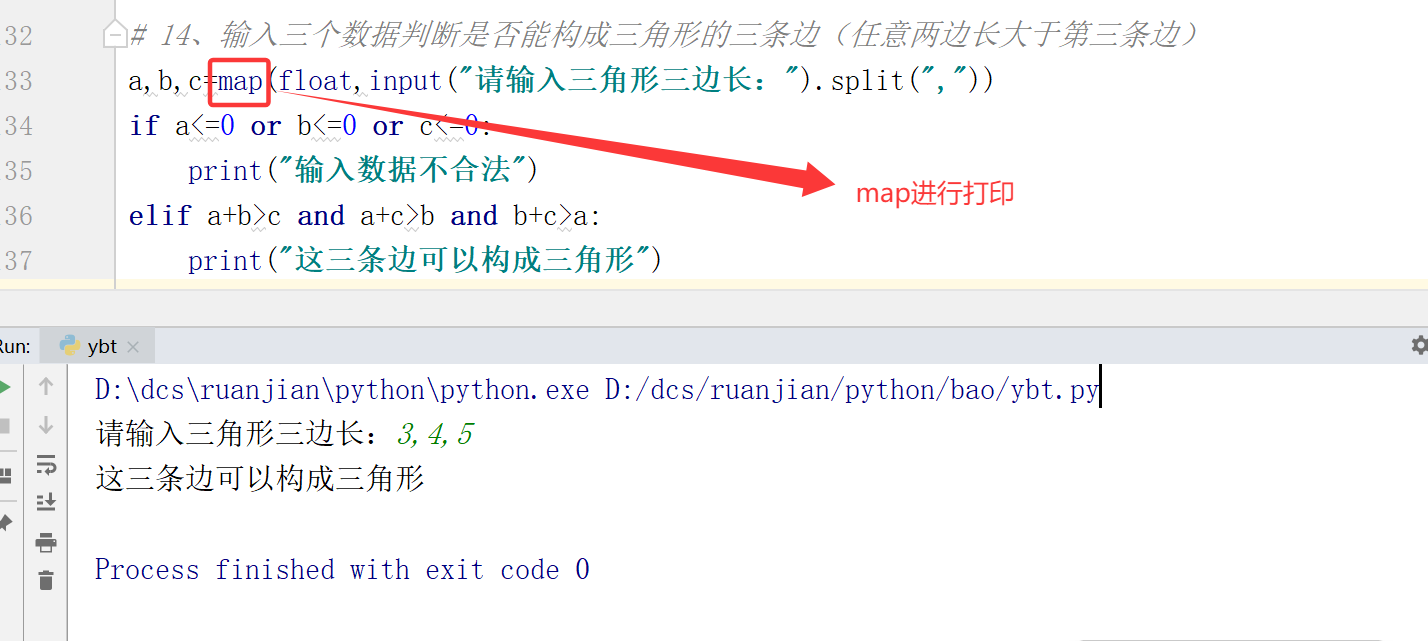Click line number 33 in the gutter

(x=18, y=81)
